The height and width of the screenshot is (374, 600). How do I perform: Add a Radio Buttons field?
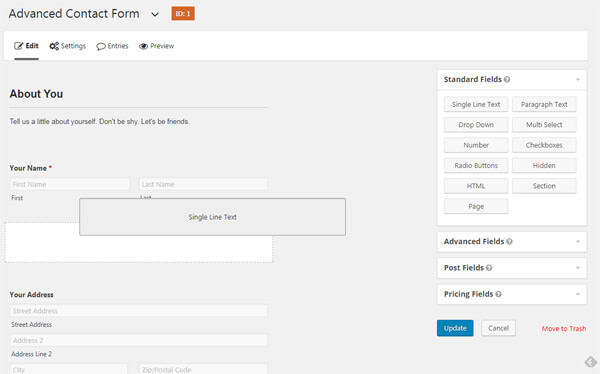pos(476,165)
